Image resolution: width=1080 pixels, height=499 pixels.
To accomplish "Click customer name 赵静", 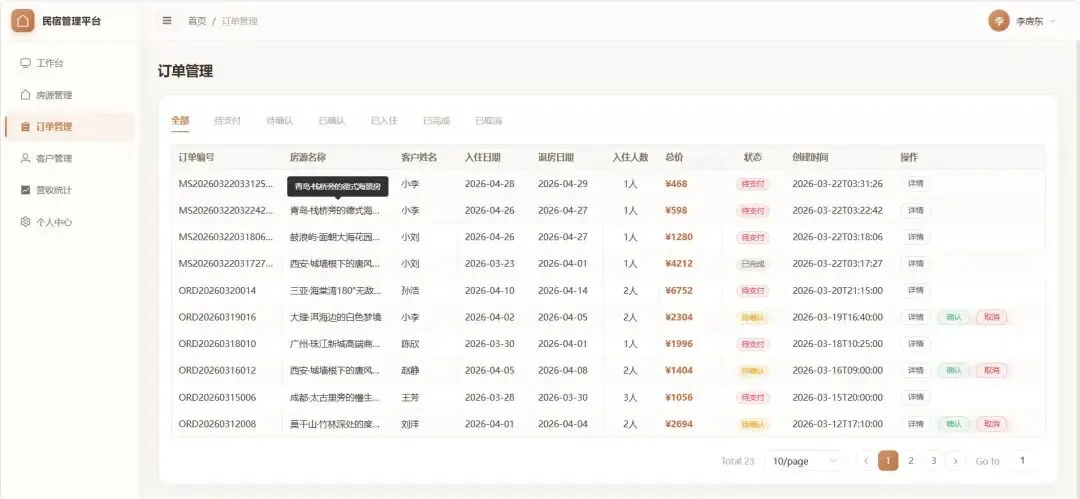I will click(410, 370).
